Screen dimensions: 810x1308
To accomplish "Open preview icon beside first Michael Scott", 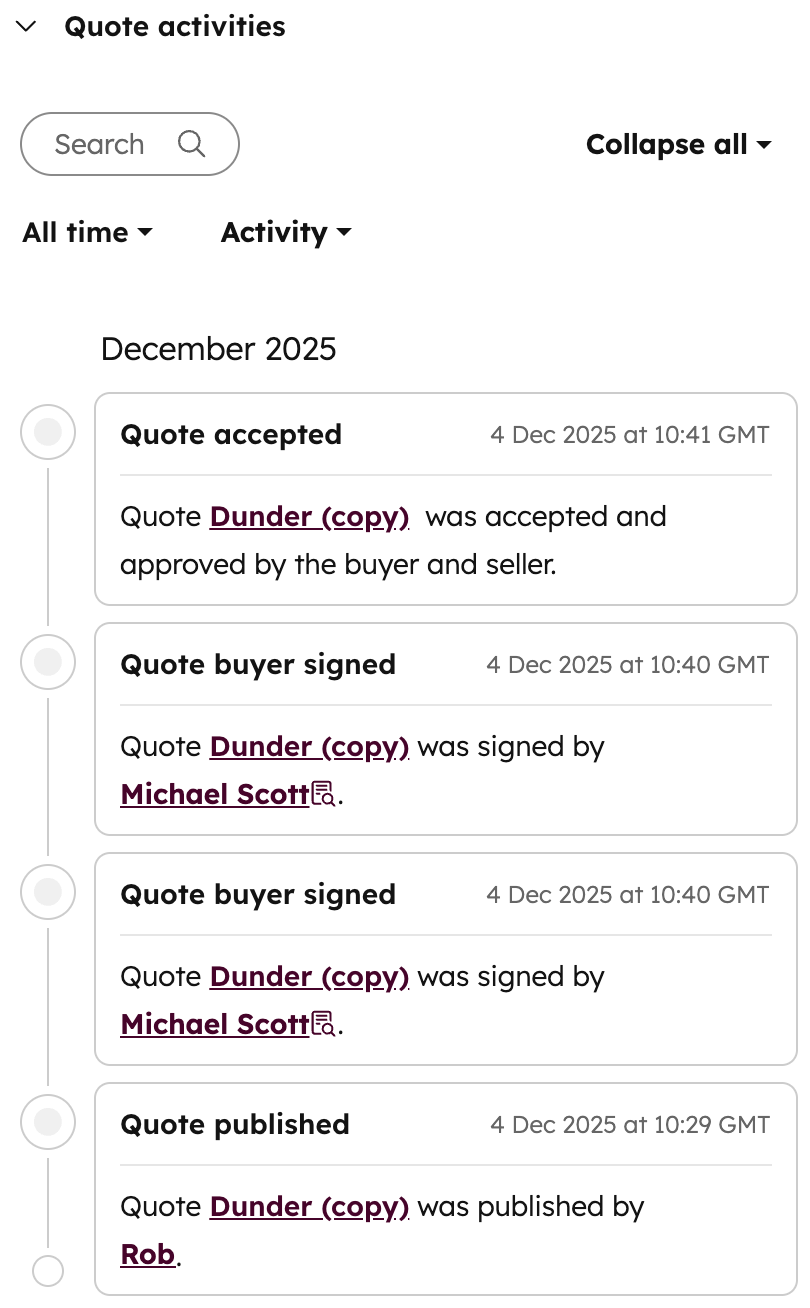I will [x=324, y=795].
